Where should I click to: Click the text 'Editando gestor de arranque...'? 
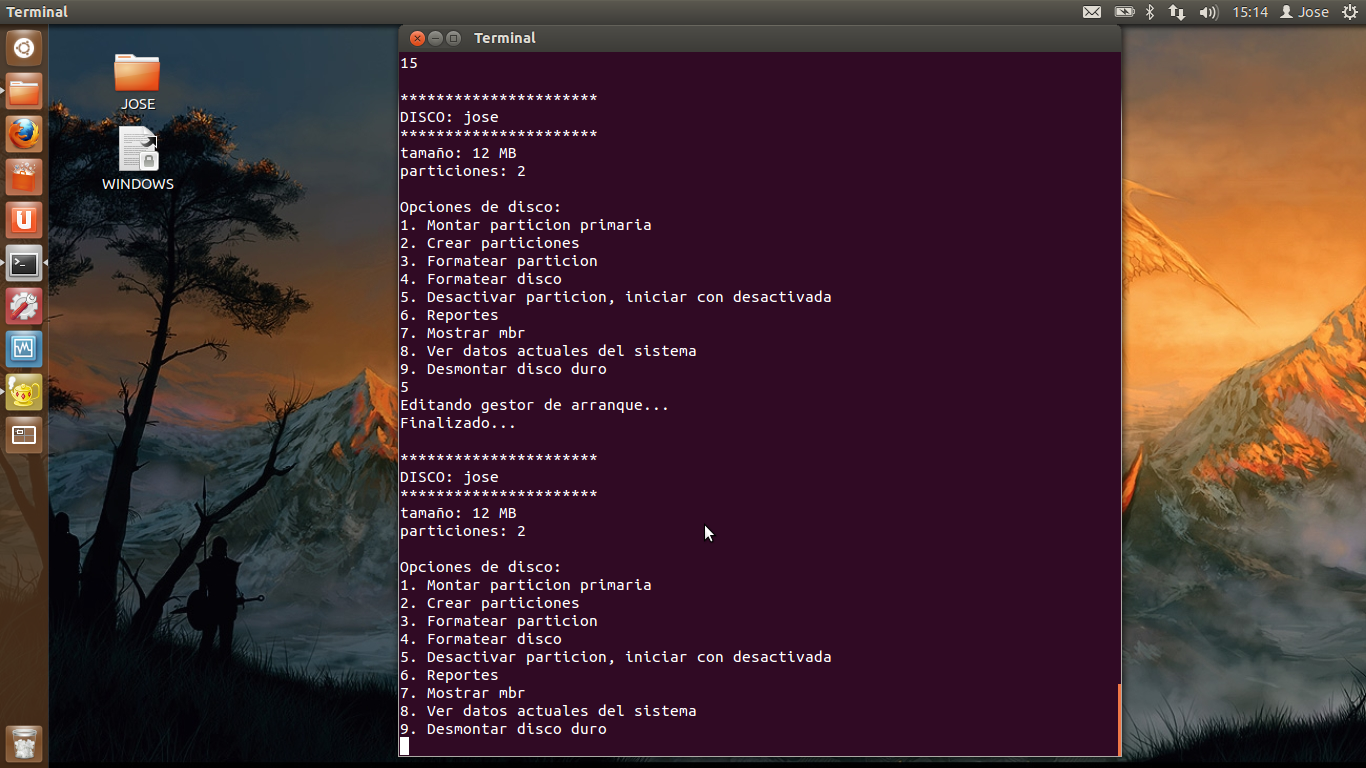(534, 405)
